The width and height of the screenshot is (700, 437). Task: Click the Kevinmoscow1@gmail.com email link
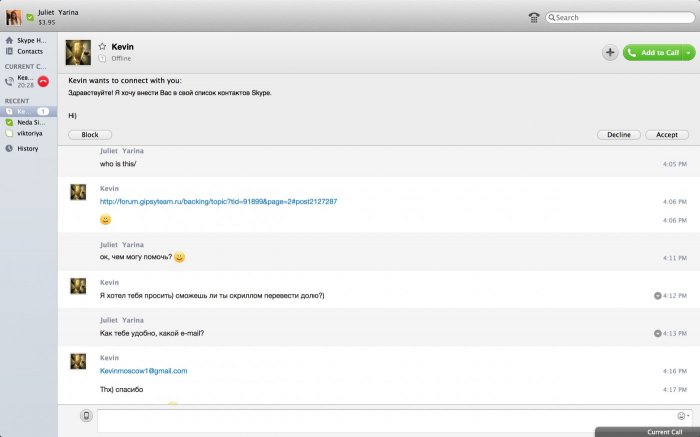pyautogui.click(x=143, y=370)
